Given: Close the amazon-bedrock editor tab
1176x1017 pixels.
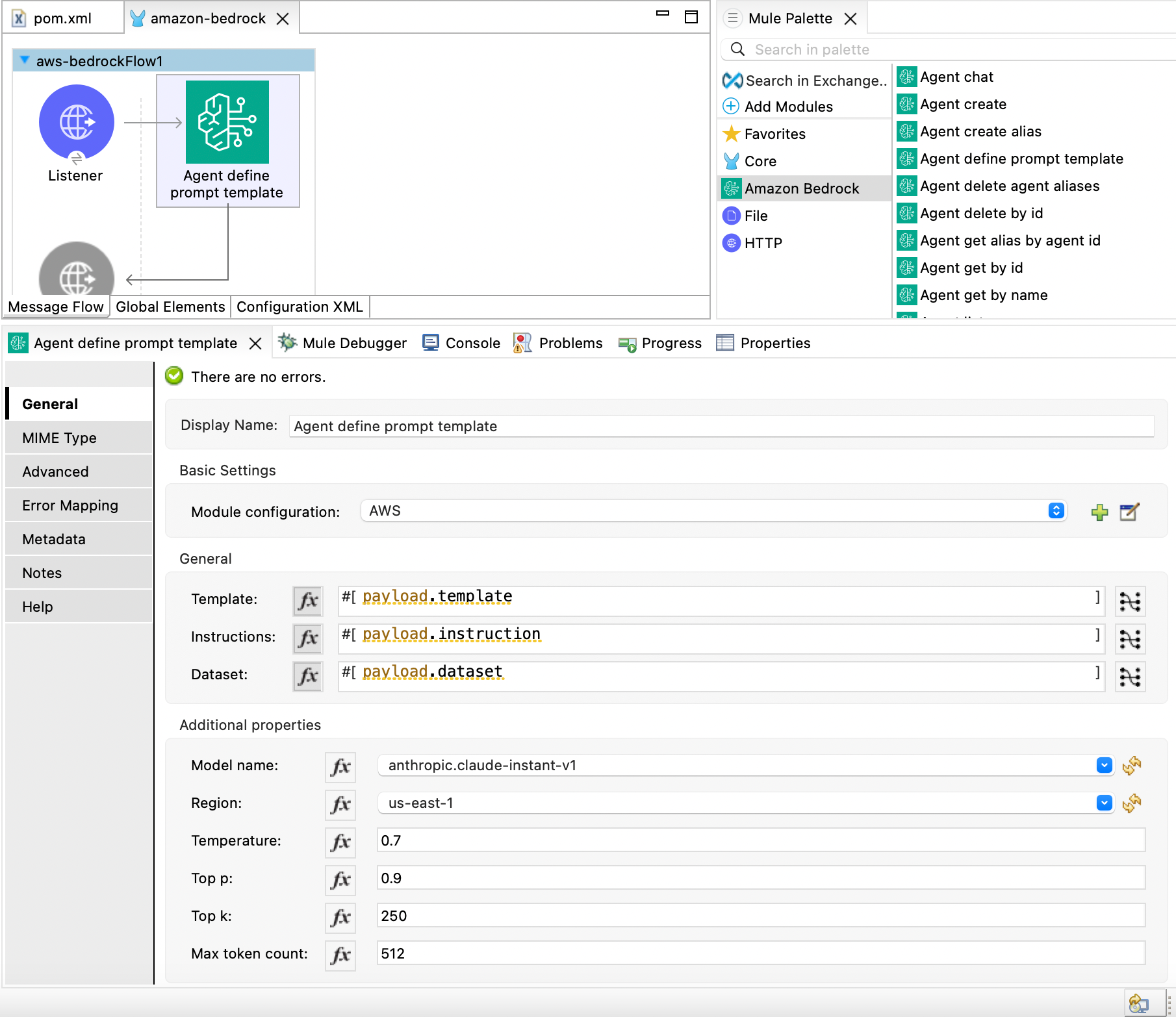Looking at the screenshot, I should [283, 19].
